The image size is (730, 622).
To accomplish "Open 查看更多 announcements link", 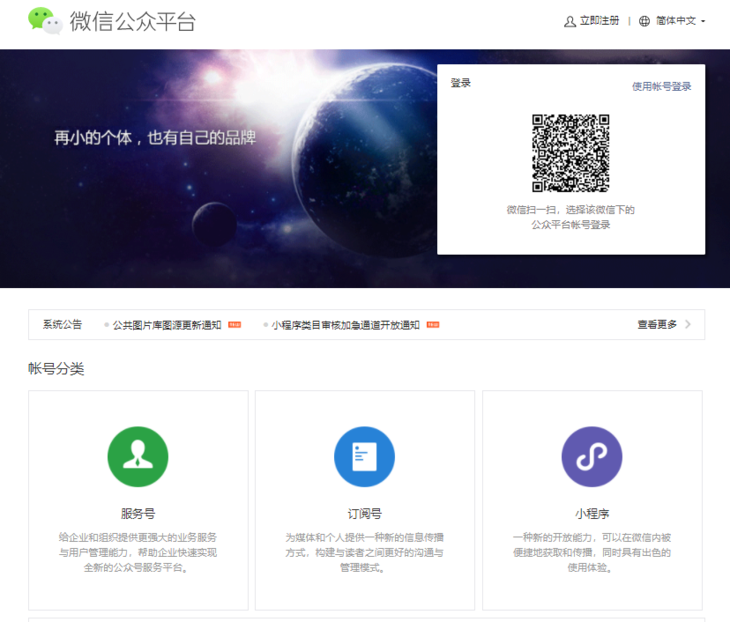I will pyautogui.click(x=657, y=325).
